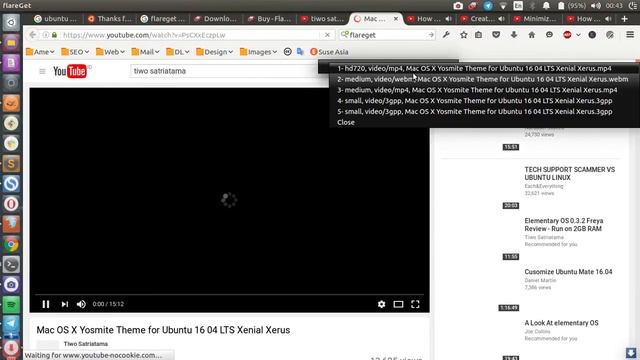The height and width of the screenshot is (360, 640).
Task: Switch to the 'Minimiz...' tab
Action: tap(535, 19)
